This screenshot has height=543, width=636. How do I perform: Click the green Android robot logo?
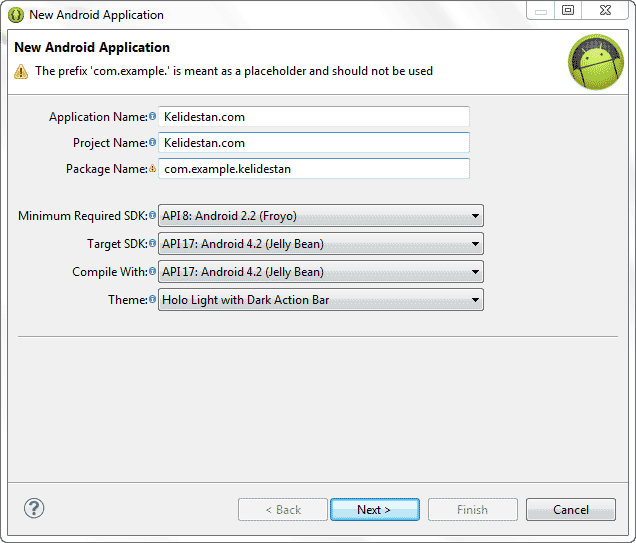596,62
